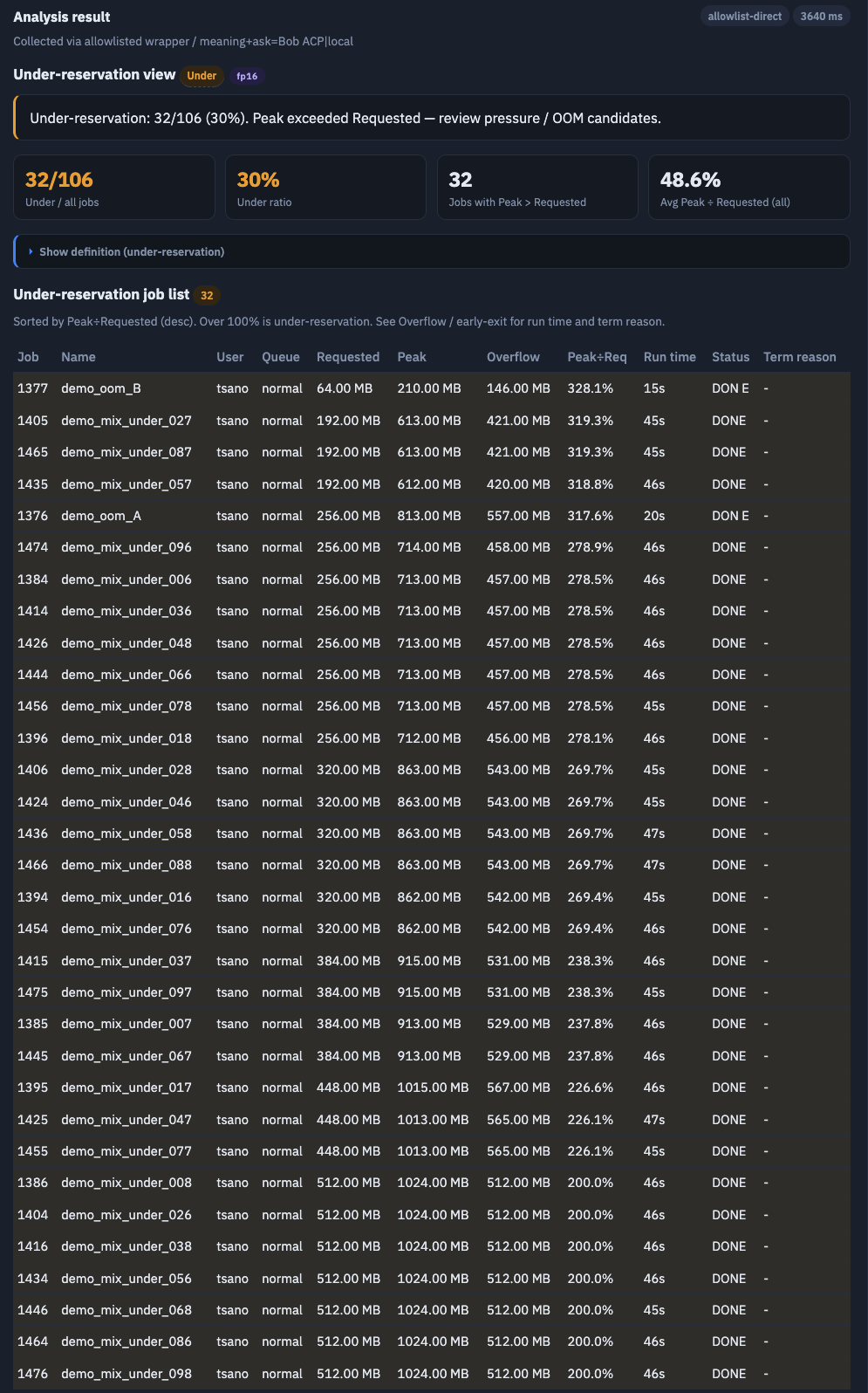Click the User column header
The height and width of the screenshot is (1393, 868).
click(x=230, y=357)
